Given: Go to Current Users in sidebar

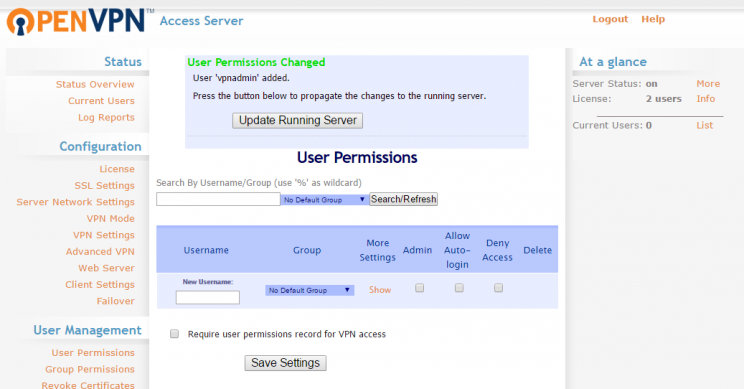Looking at the screenshot, I should [101, 101].
